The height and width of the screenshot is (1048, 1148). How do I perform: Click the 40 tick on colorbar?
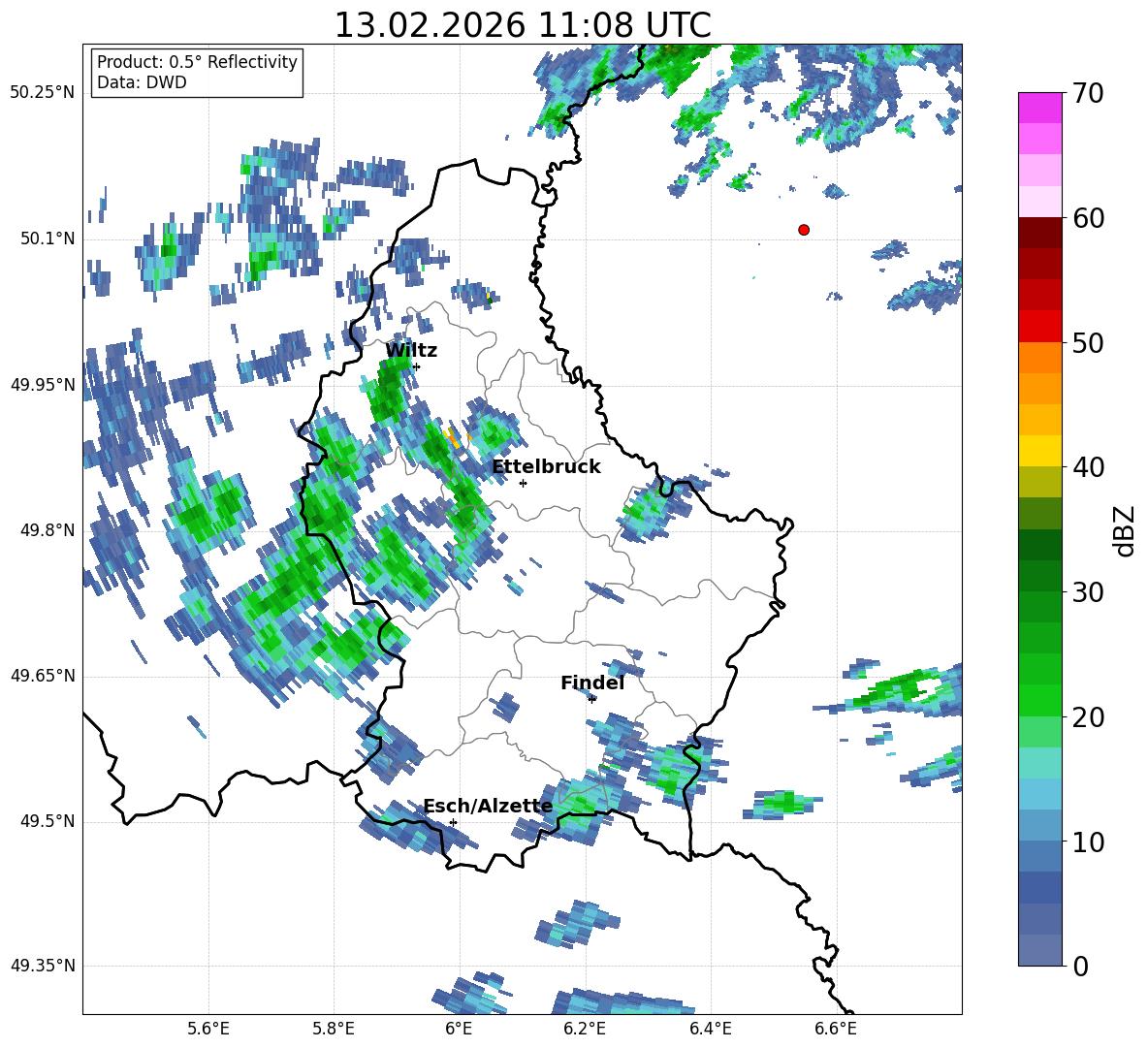[1088, 467]
